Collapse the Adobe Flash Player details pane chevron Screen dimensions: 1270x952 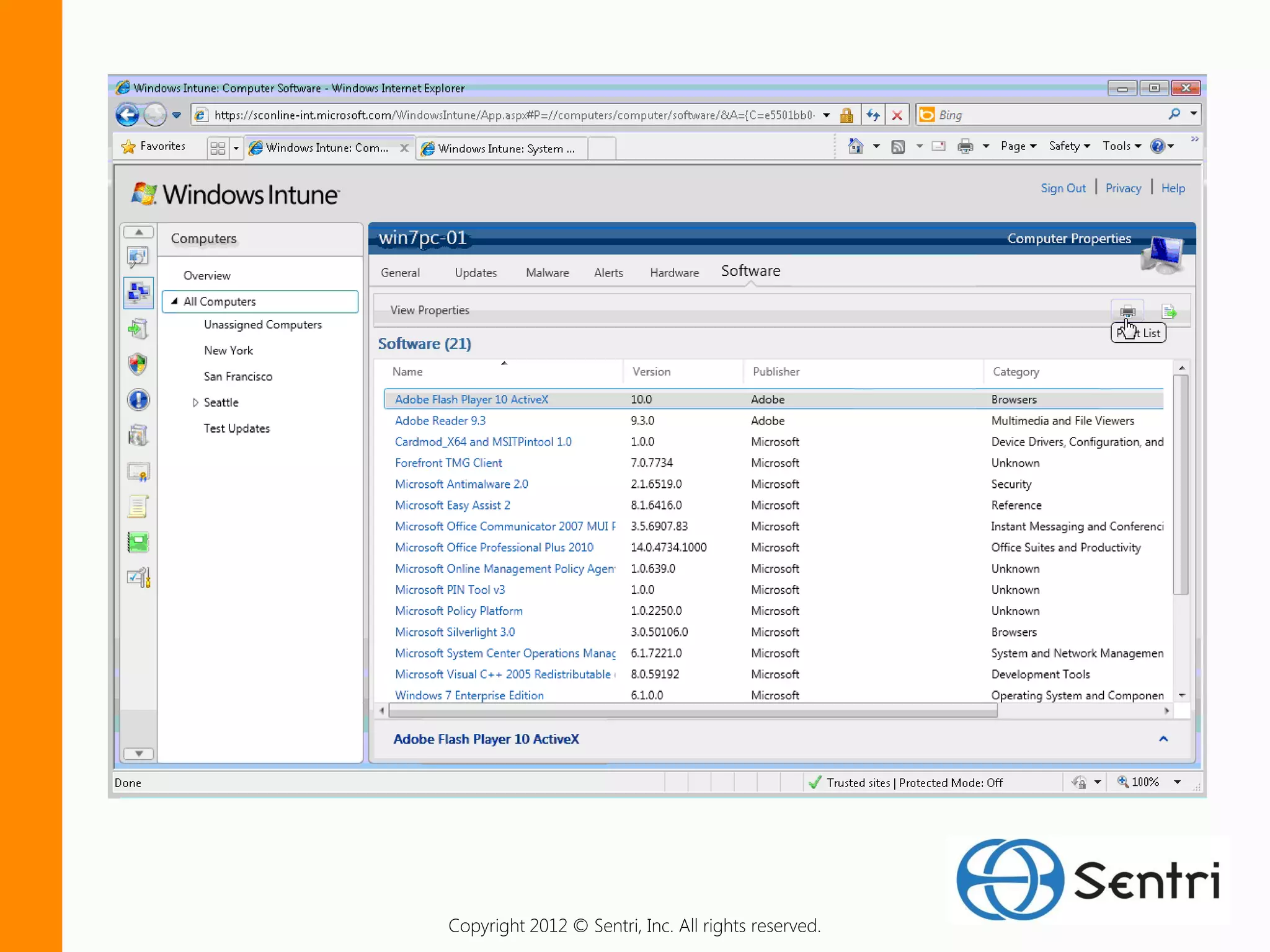coord(1163,739)
